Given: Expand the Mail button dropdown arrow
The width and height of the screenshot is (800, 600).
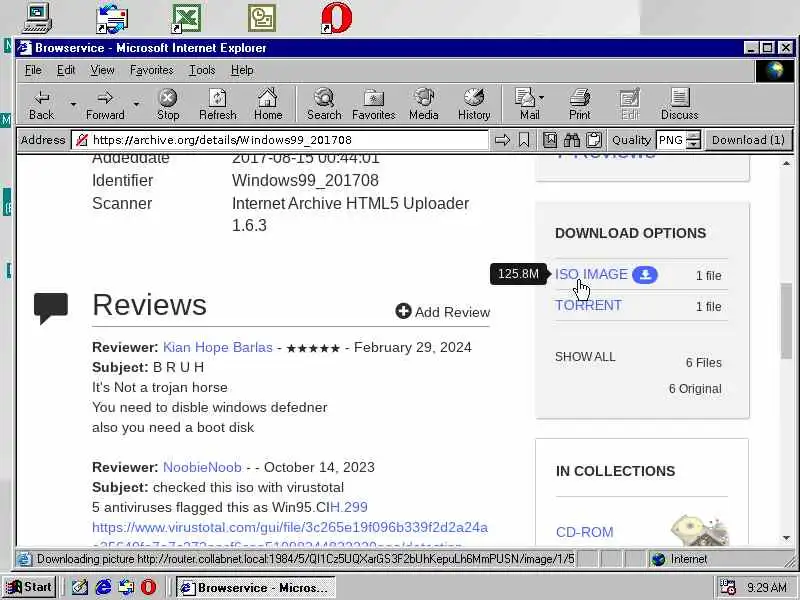Looking at the screenshot, I should coord(541,97).
